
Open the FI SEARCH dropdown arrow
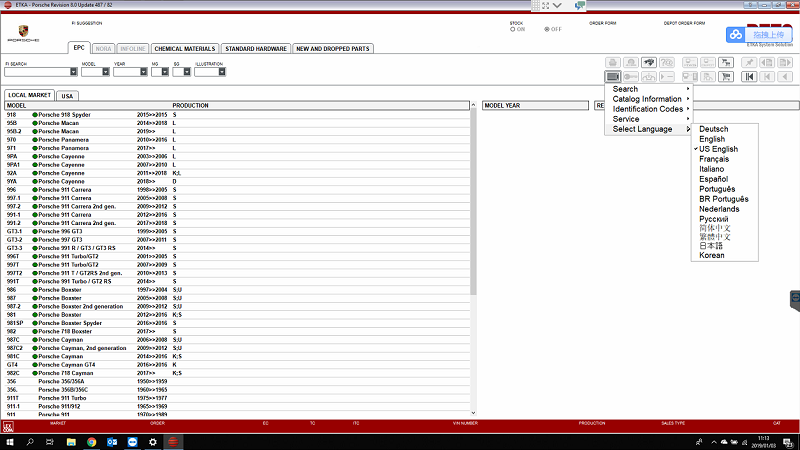click(x=73, y=72)
